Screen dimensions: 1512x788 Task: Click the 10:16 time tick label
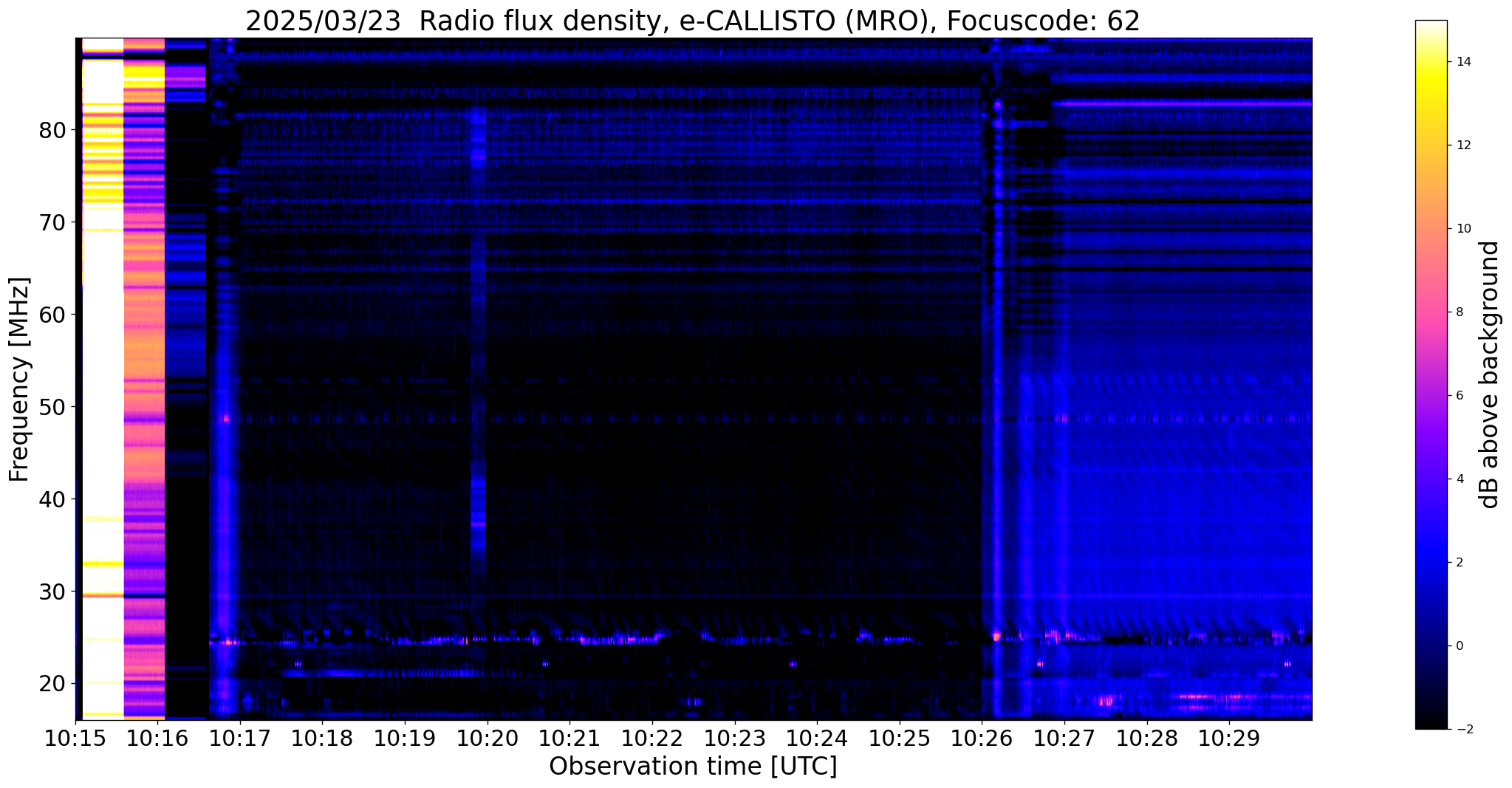point(157,739)
